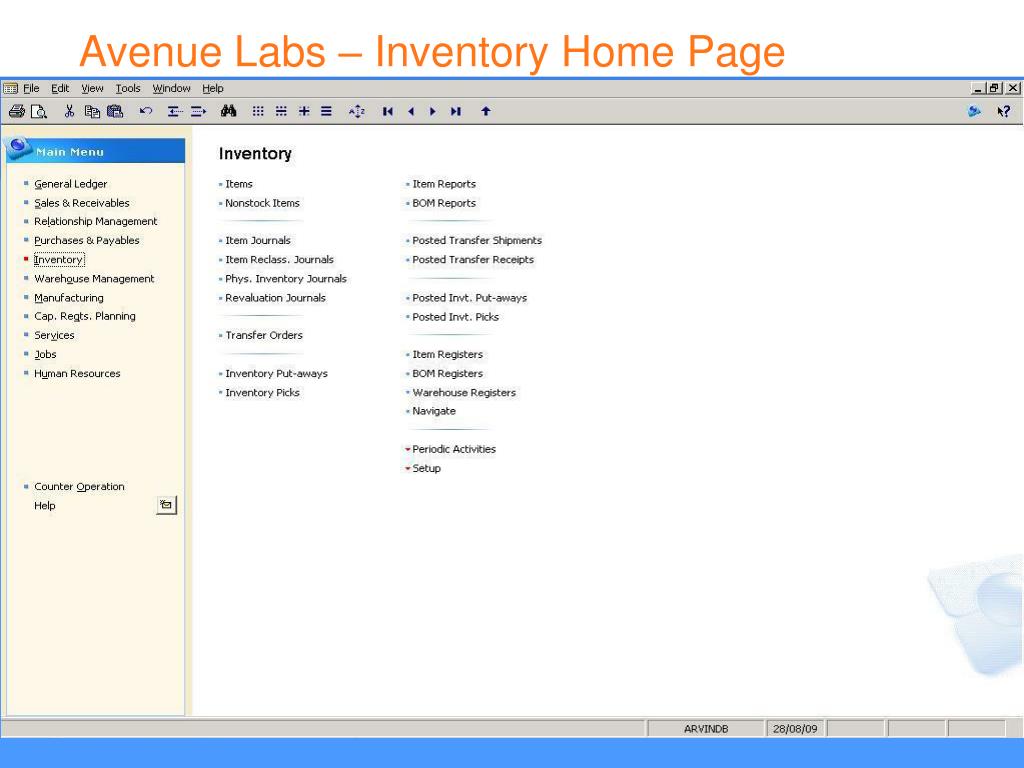Screen dimensions: 1024x768
Task: Click the What's This help cursor icon
Action: tap(1004, 112)
